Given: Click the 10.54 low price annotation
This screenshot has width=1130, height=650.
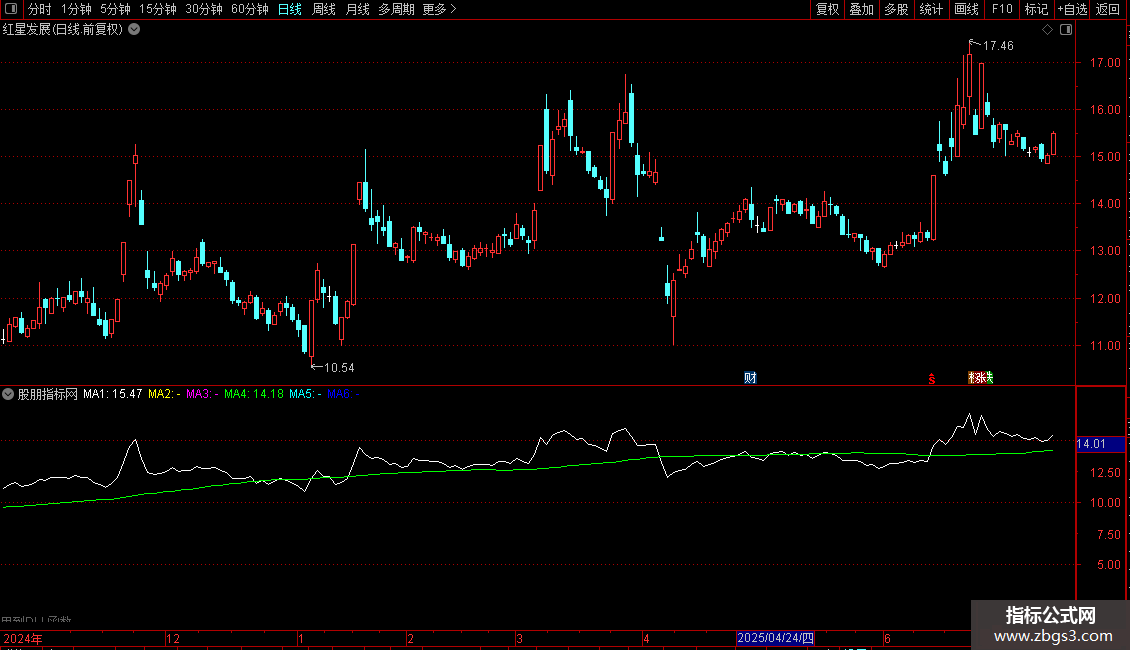Looking at the screenshot, I should pos(339,368).
